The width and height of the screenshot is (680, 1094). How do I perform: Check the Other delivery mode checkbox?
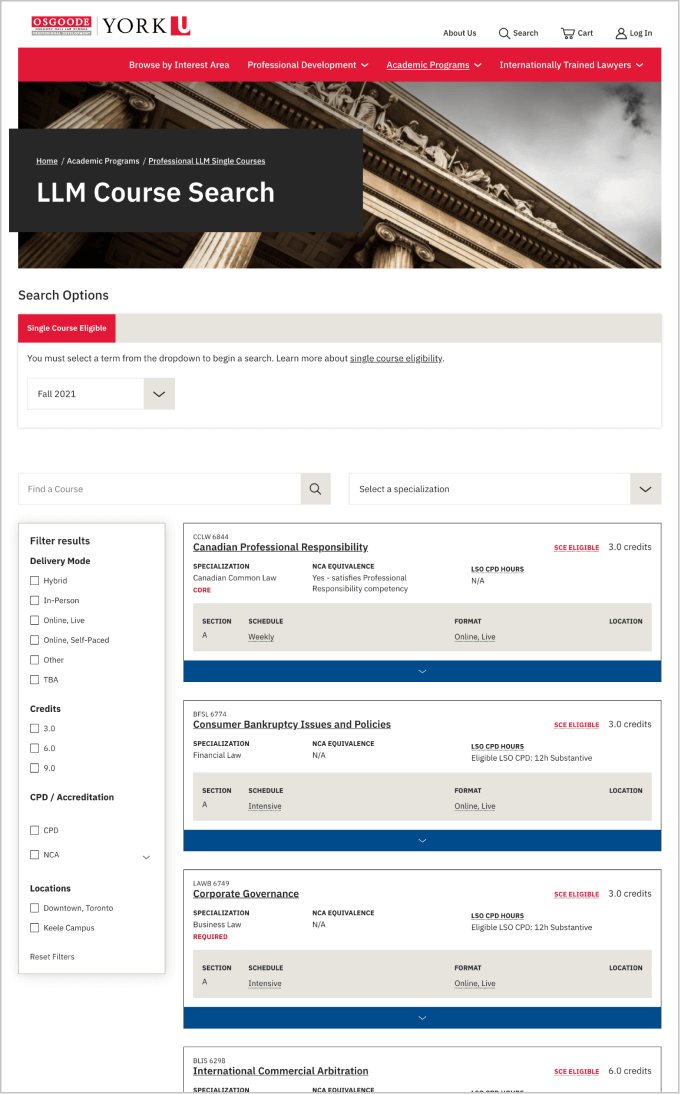click(34, 659)
